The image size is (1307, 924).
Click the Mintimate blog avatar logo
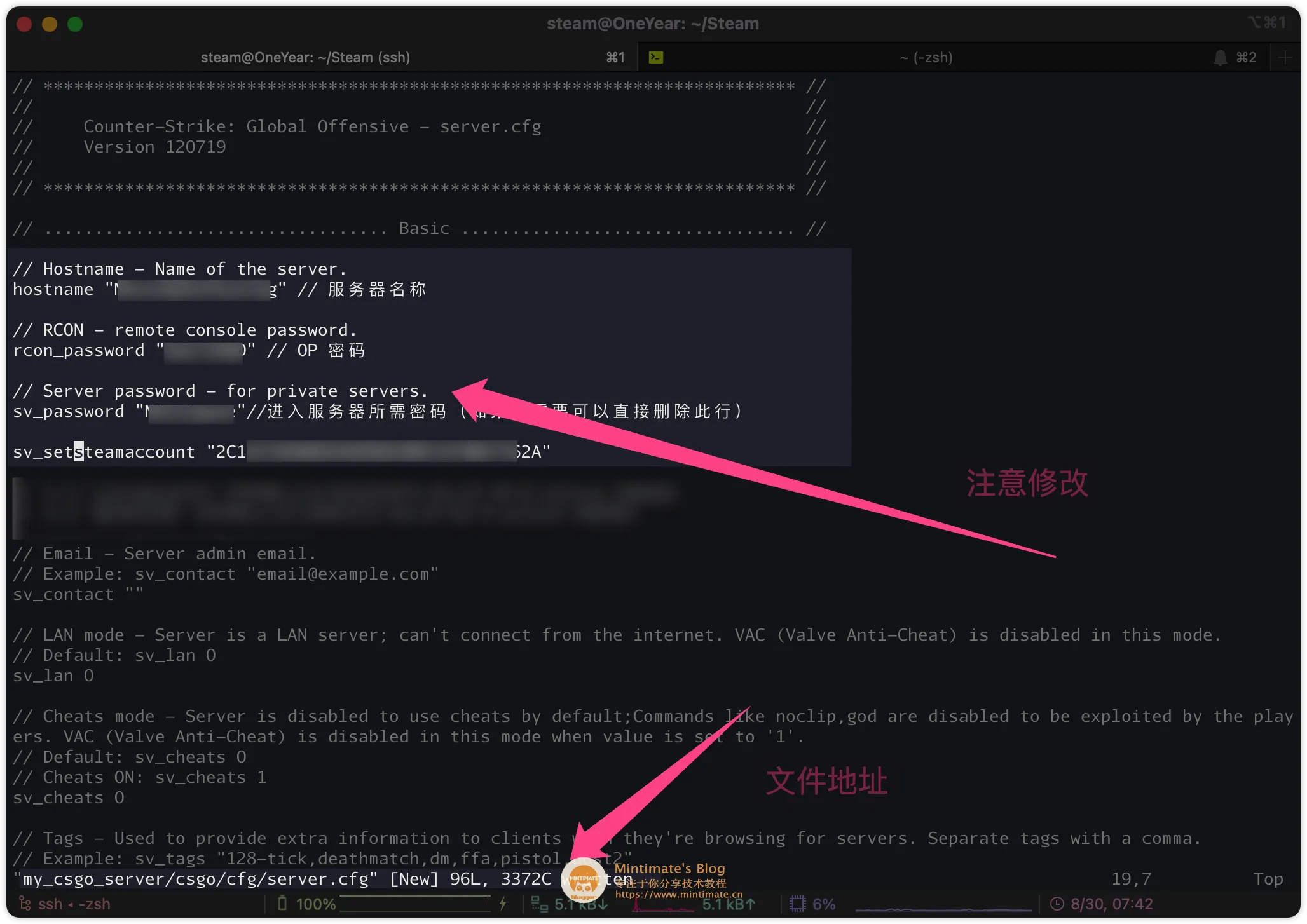[583, 880]
